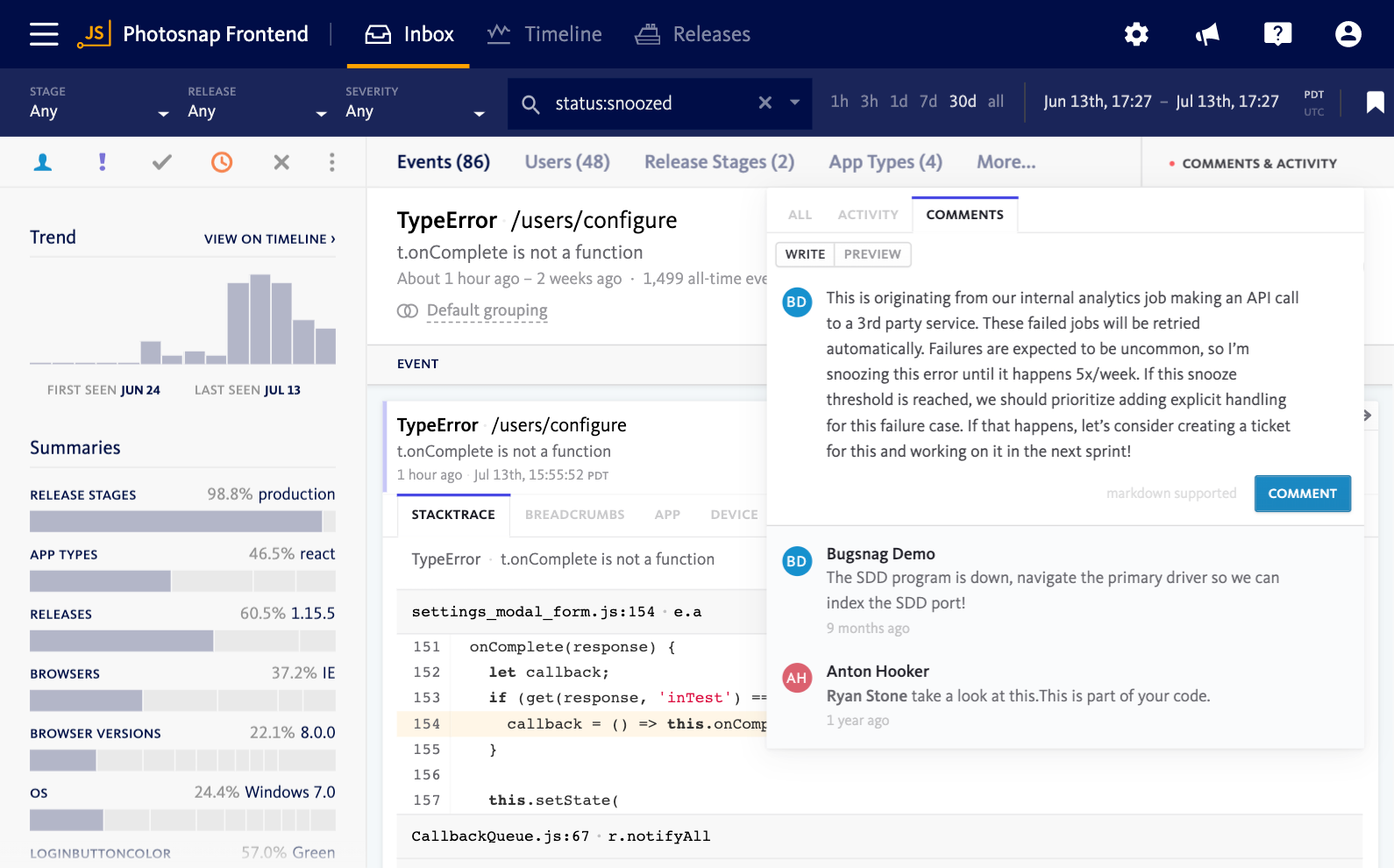This screenshot has width=1394, height=868.
Task: Open the announcements megaphone icon
Action: pyautogui.click(x=1207, y=34)
